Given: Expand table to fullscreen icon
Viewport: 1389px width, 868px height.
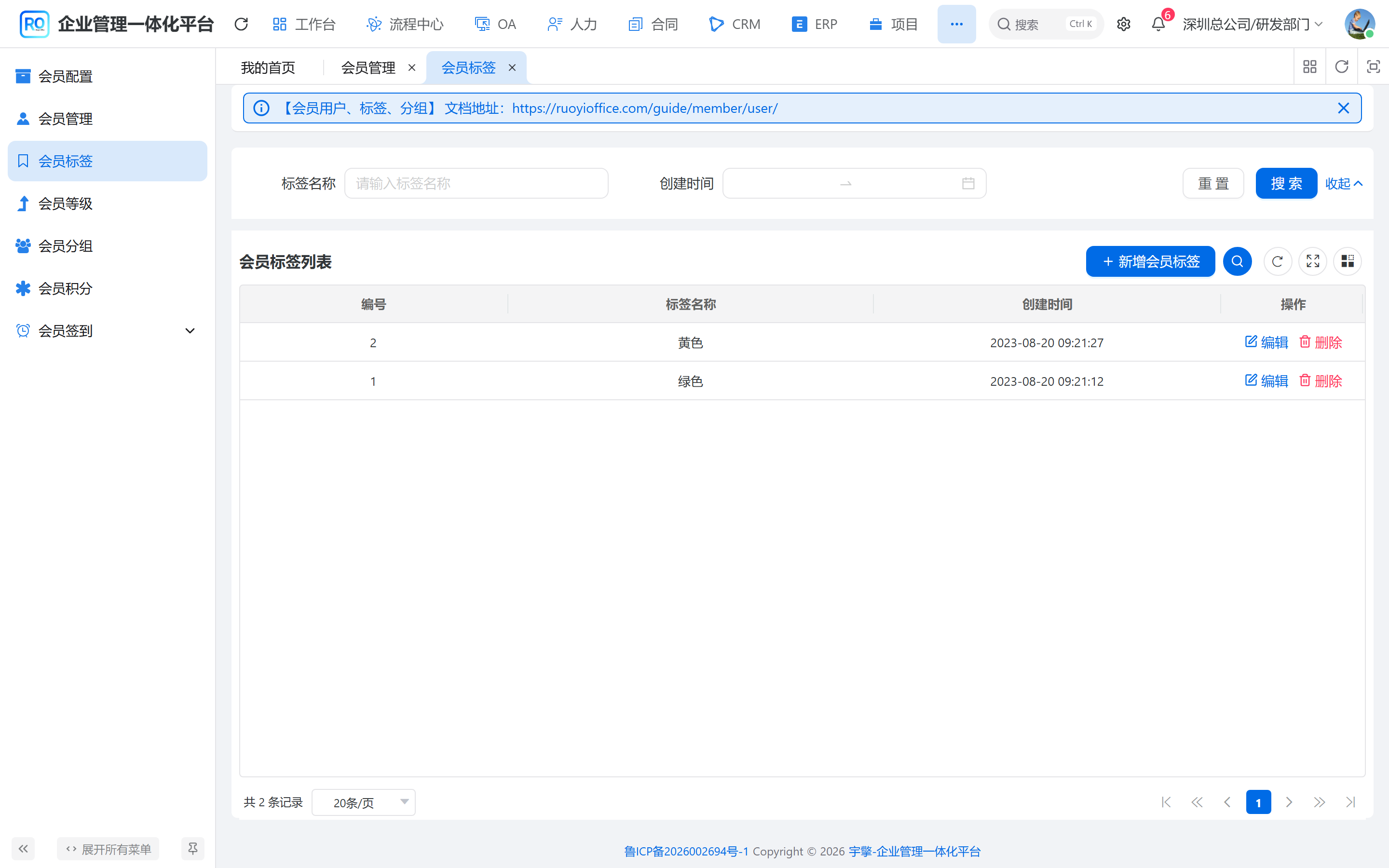Looking at the screenshot, I should pyautogui.click(x=1313, y=261).
